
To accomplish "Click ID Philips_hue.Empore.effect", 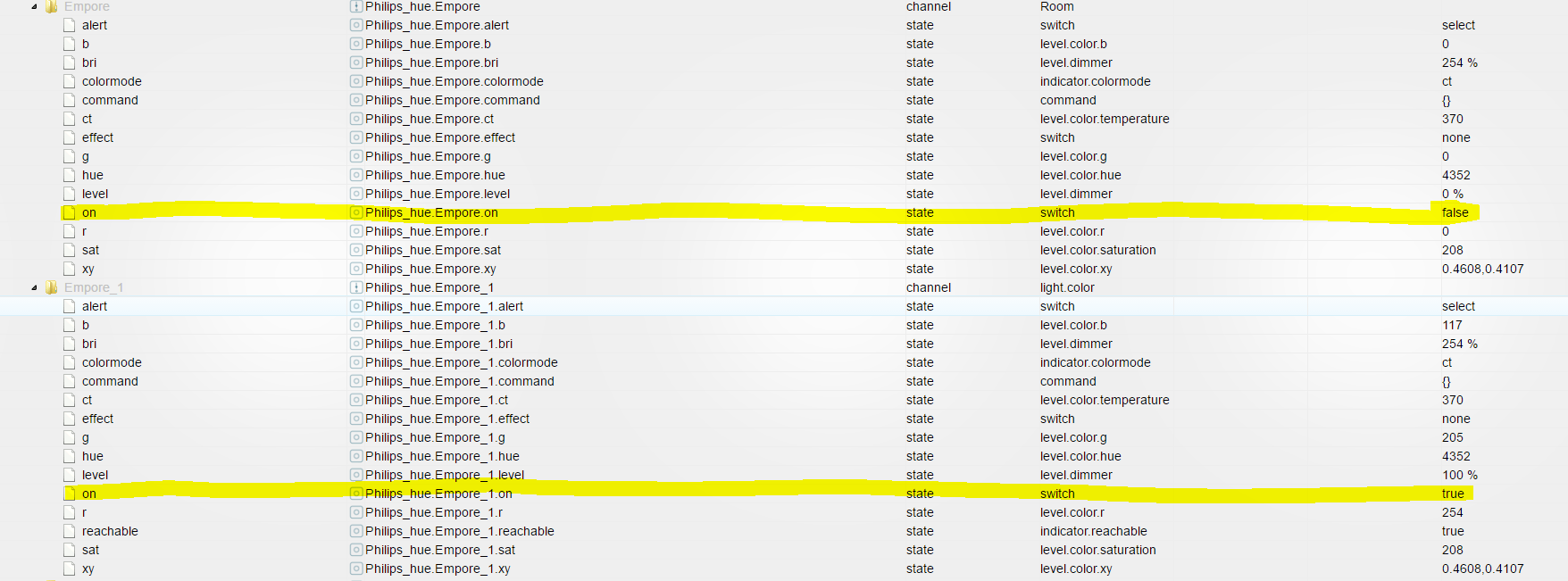I will pos(440,137).
